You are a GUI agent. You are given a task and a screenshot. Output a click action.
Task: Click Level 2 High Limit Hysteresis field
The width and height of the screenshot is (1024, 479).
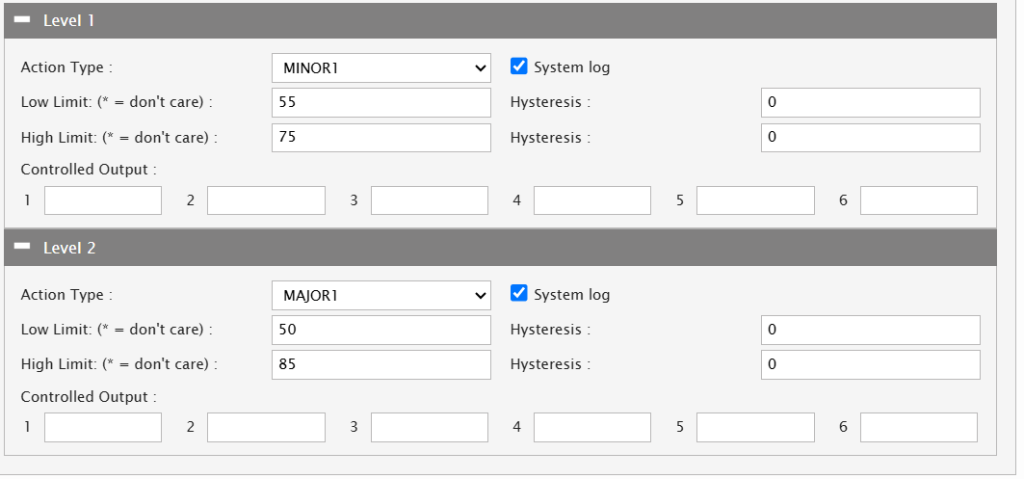[870, 365]
